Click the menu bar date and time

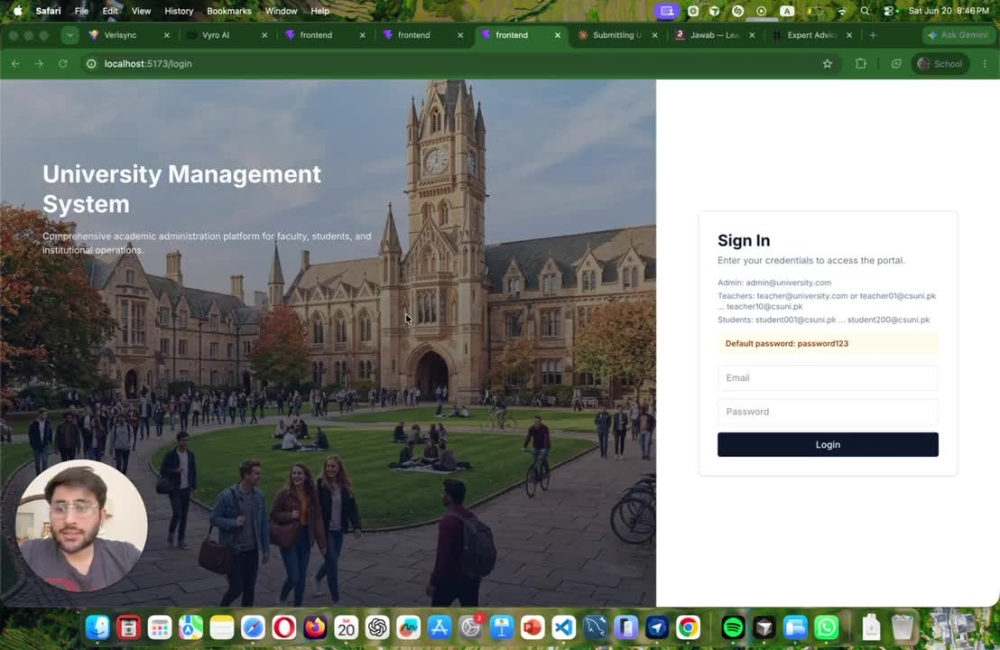click(x=949, y=11)
